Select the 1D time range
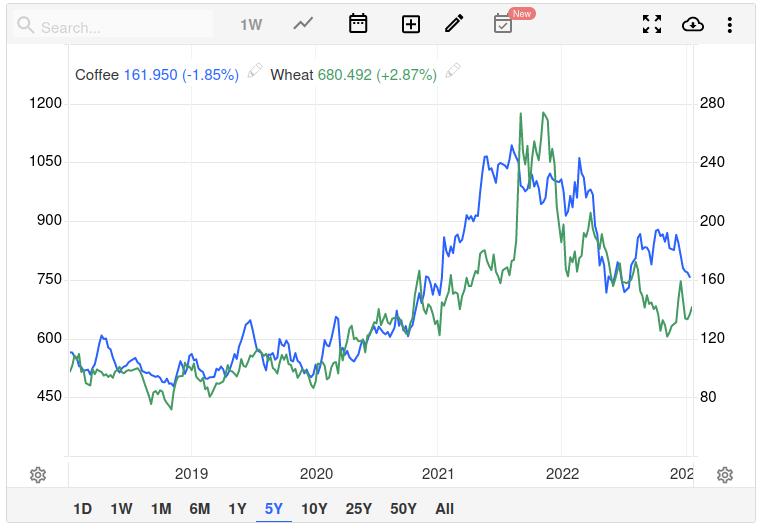757x528 pixels. (x=83, y=508)
